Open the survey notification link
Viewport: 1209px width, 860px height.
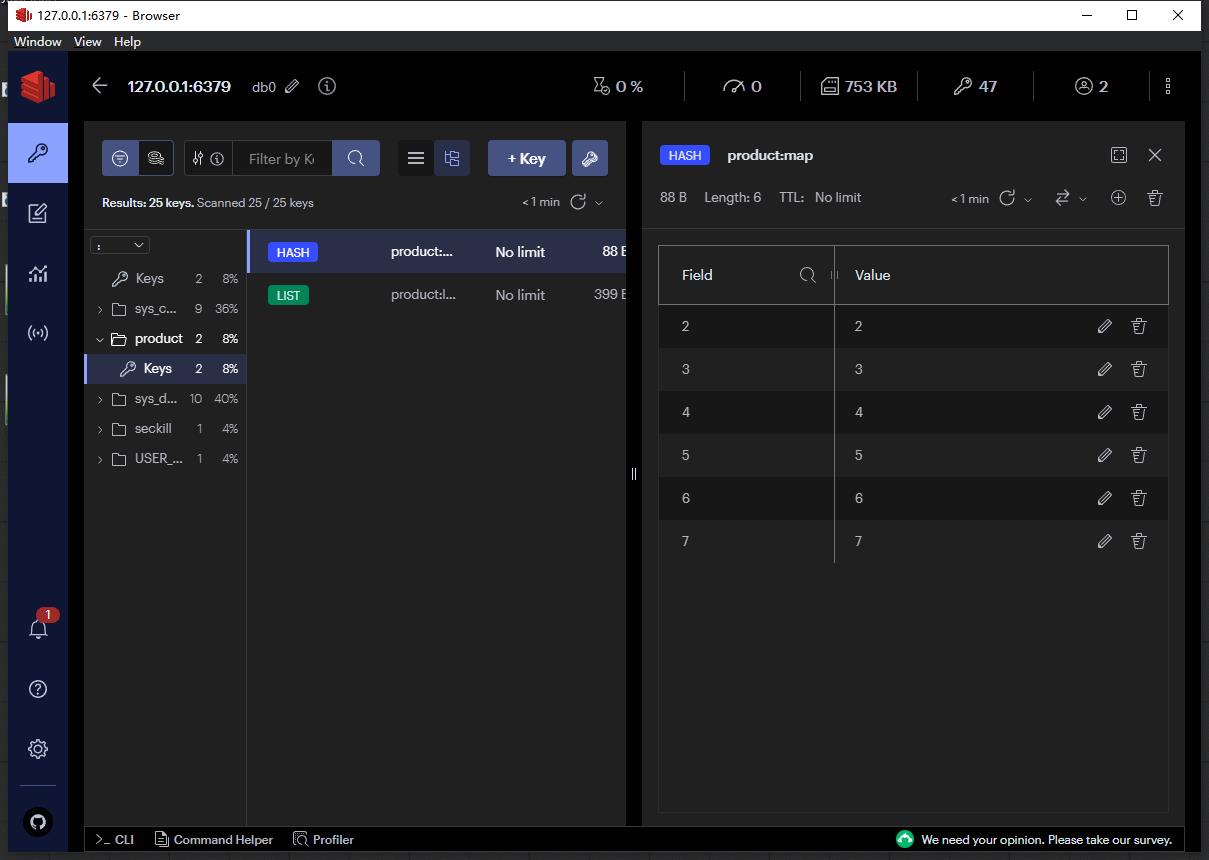(1034, 840)
